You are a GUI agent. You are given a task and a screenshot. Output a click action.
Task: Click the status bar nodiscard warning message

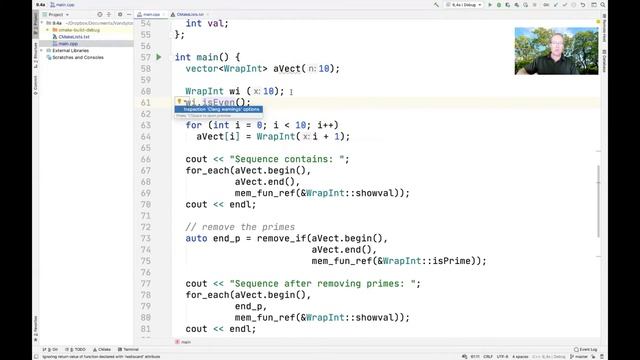point(101,357)
